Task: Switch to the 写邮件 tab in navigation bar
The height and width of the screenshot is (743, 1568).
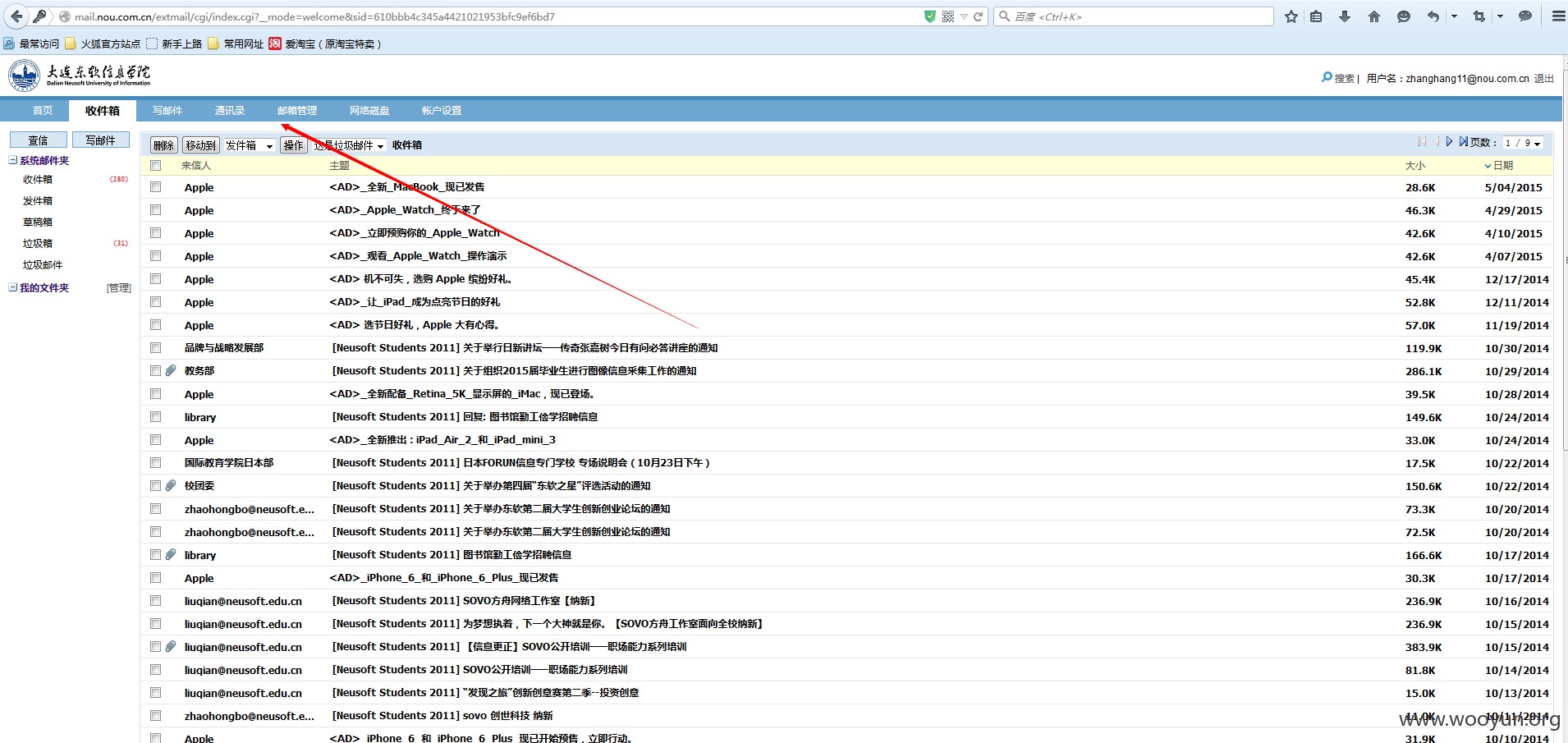Action: [x=167, y=111]
